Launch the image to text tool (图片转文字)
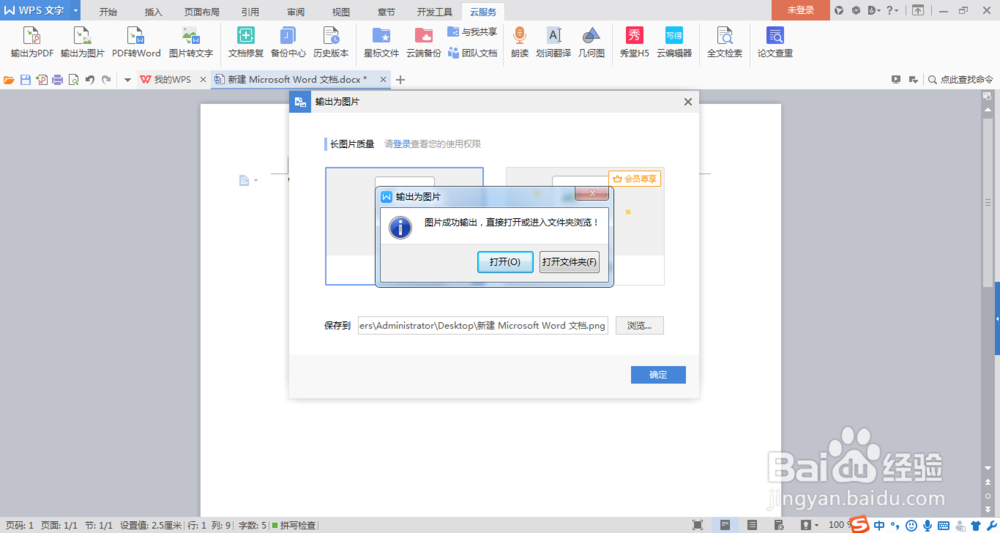Viewport: 1000px width, 533px height. [191, 43]
